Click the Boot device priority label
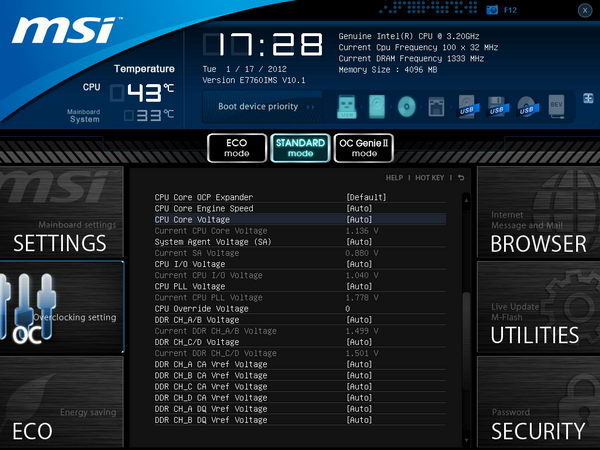Image resolution: width=600 pixels, height=450 pixels. point(258,106)
